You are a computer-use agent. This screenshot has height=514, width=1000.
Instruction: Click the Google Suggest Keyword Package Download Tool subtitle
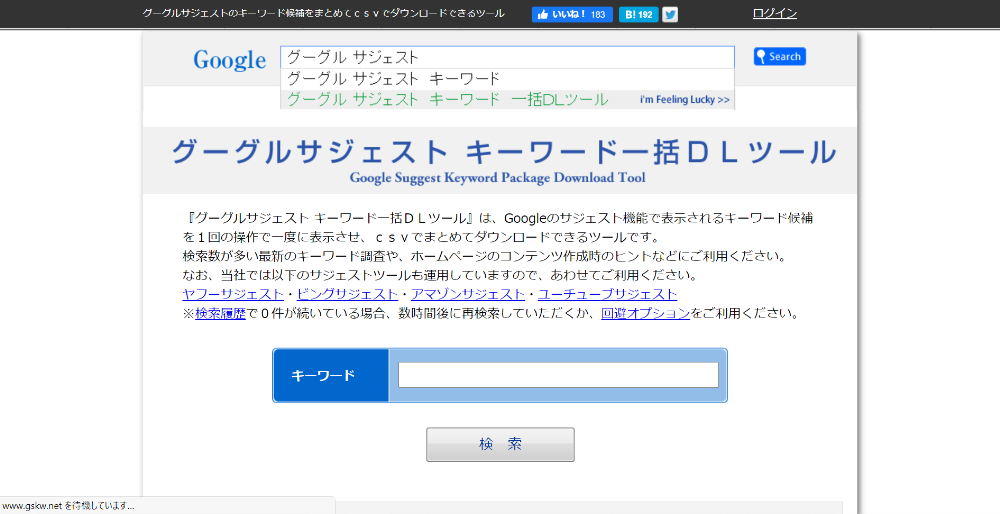497,178
